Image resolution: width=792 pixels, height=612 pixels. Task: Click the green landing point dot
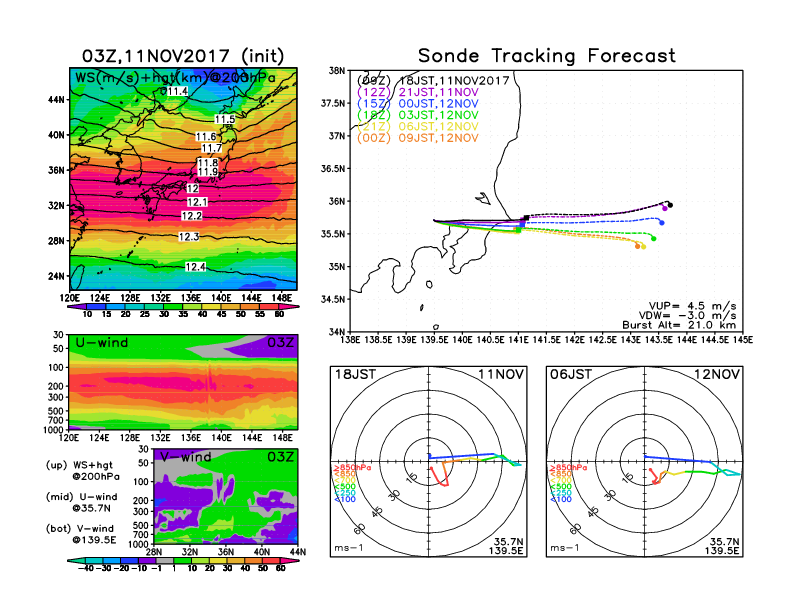(654, 238)
